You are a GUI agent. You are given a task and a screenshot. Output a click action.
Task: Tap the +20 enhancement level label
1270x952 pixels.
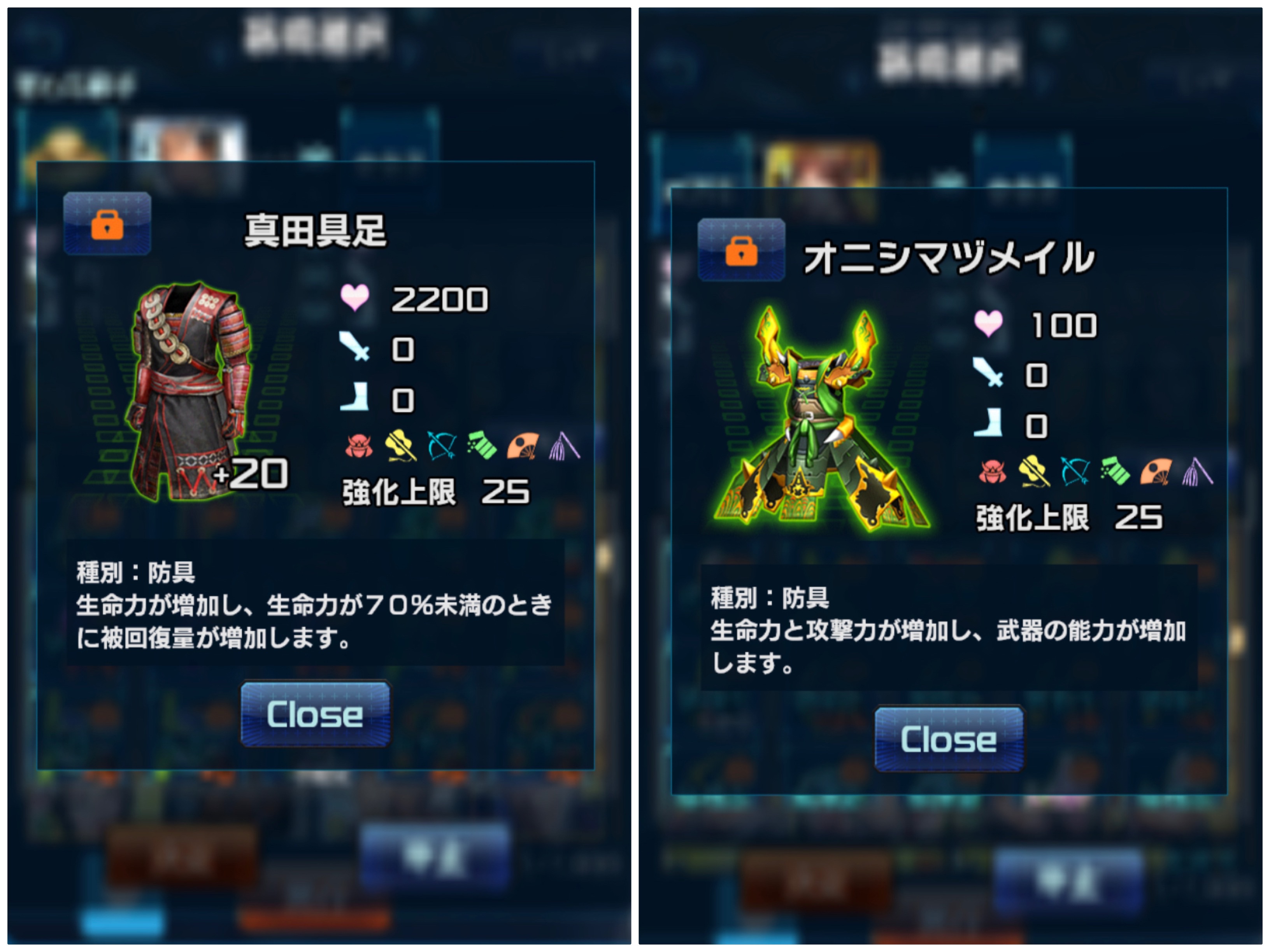pyautogui.click(x=250, y=474)
